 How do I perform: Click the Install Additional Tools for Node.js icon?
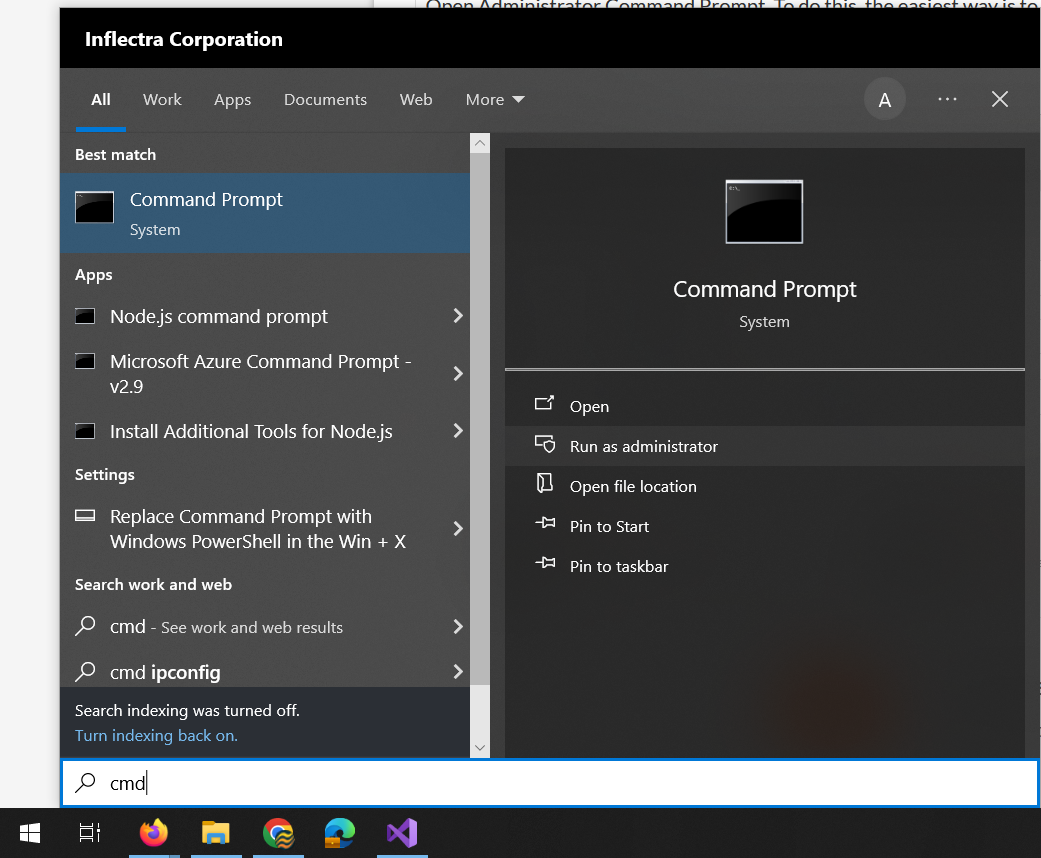tap(85, 431)
